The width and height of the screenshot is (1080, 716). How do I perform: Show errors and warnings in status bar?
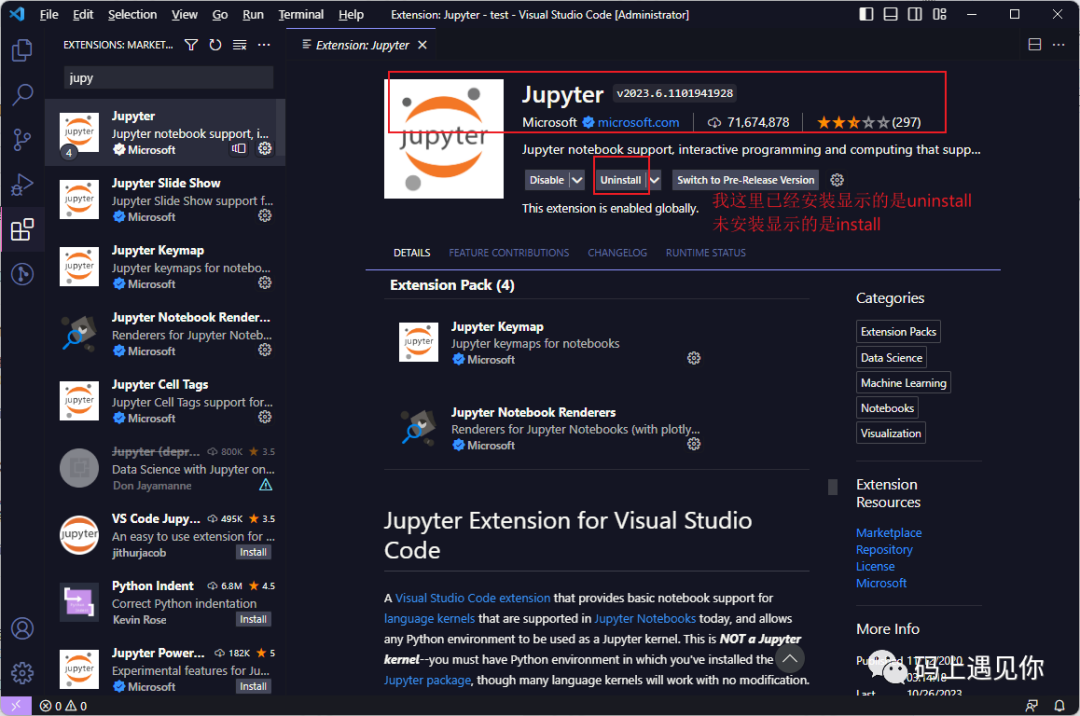[x=63, y=706]
